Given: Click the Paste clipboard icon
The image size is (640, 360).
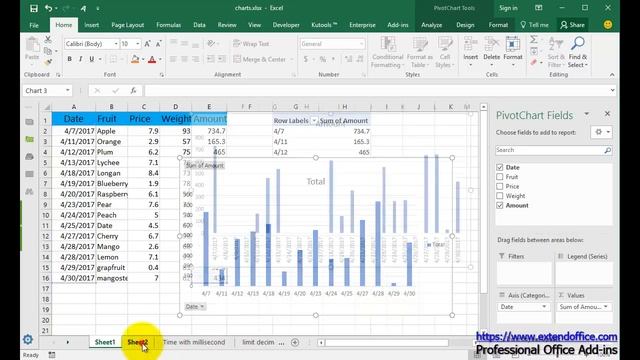Looking at the screenshot, I should (32, 44).
